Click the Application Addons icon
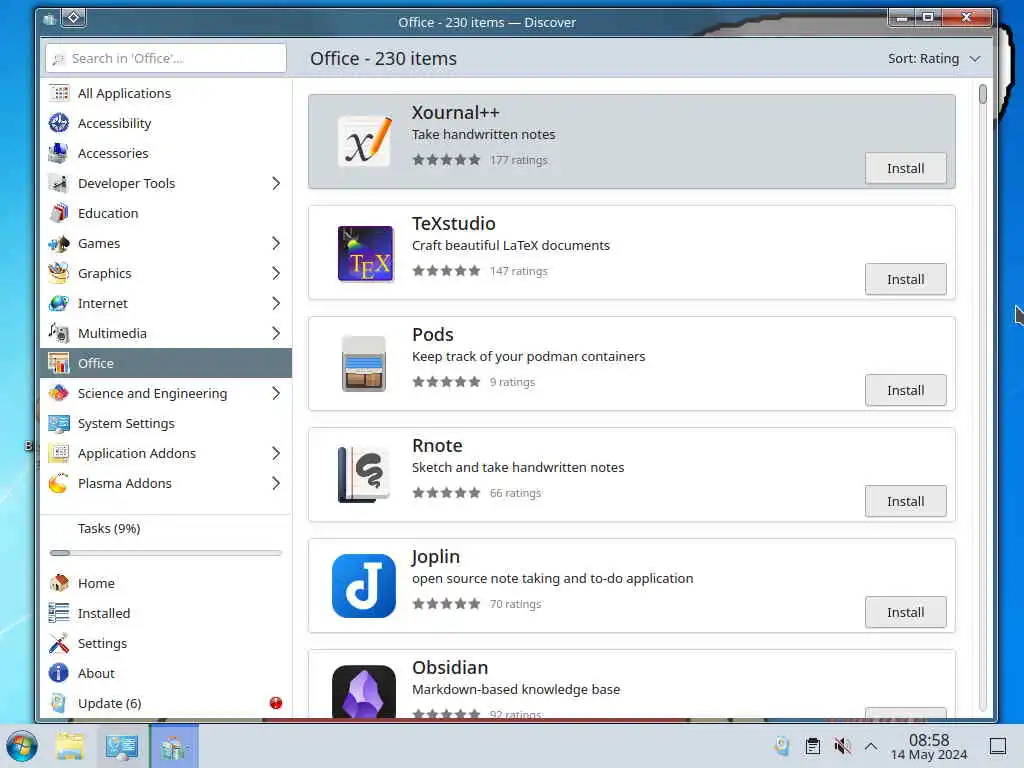This screenshot has width=1024, height=768. pos(59,453)
